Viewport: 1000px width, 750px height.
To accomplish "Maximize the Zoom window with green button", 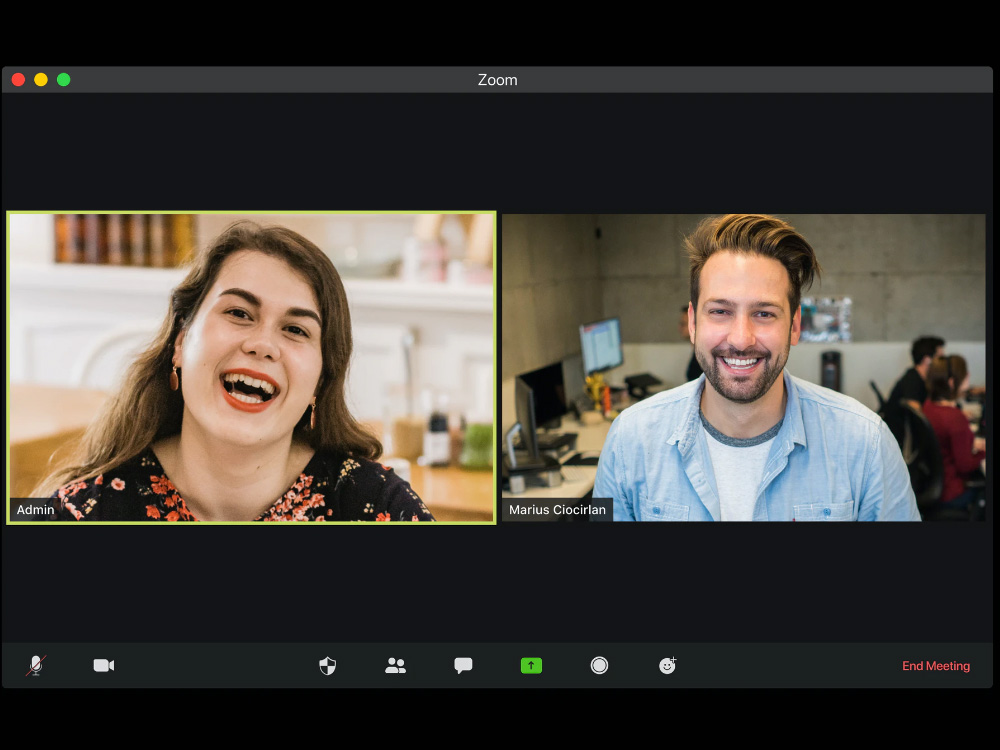I will point(64,80).
